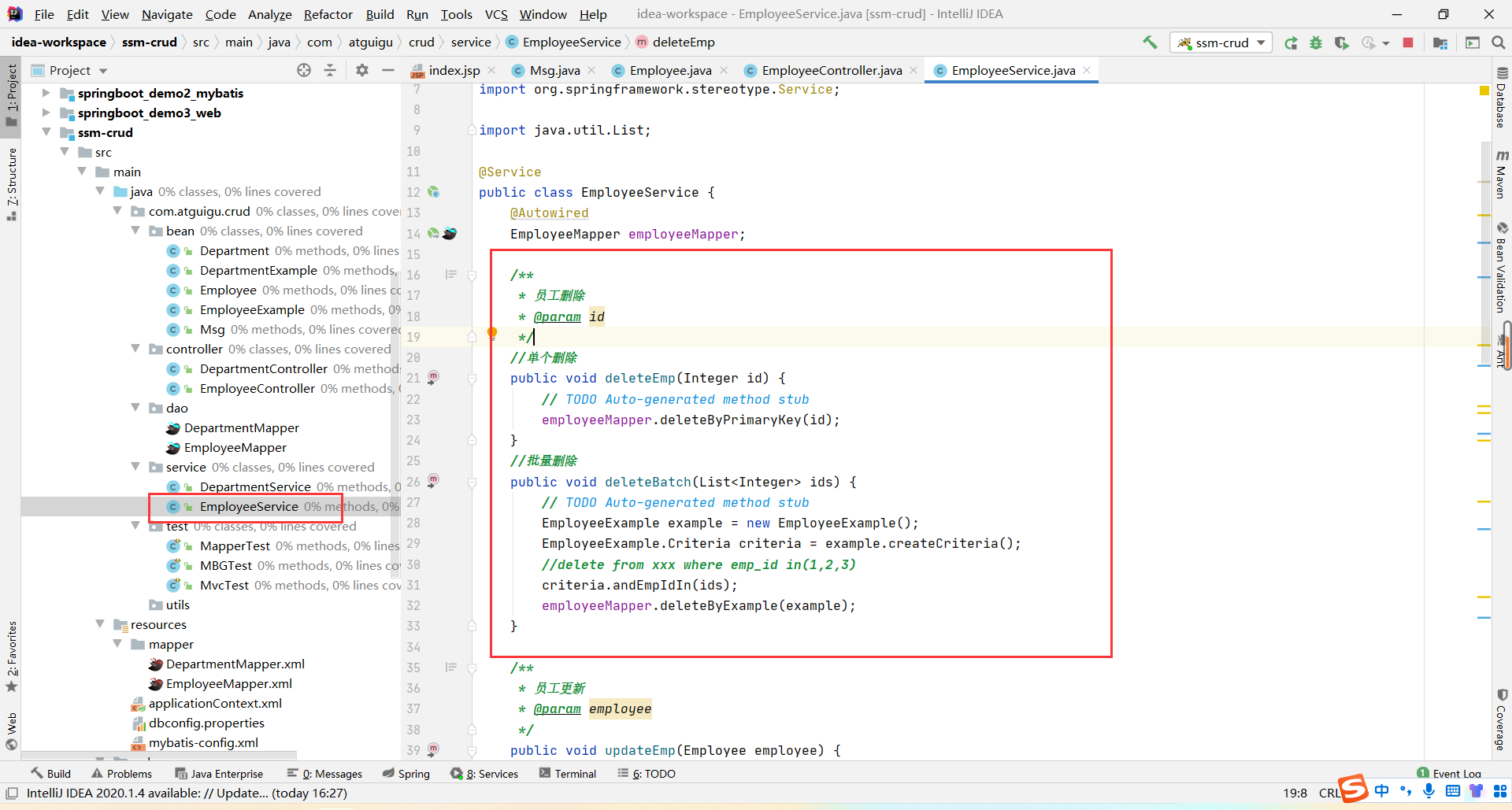The image size is (1512, 810).
Task: Click the locate-file crosshair icon in Project panel
Action: (x=304, y=70)
